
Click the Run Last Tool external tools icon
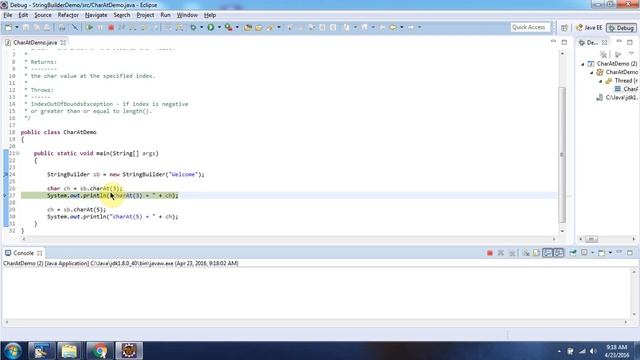tap(229, 27)
